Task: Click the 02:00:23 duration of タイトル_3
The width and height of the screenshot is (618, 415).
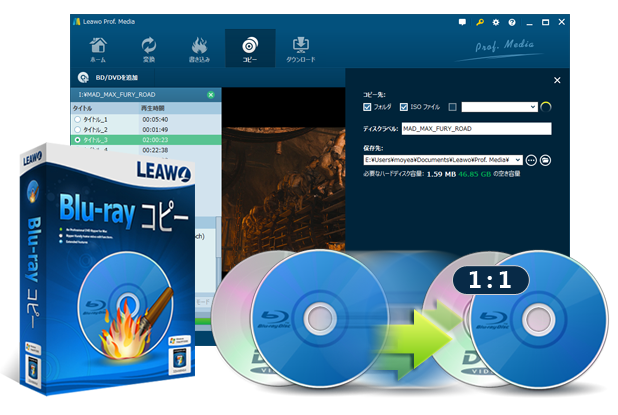Action: [155, 140]
